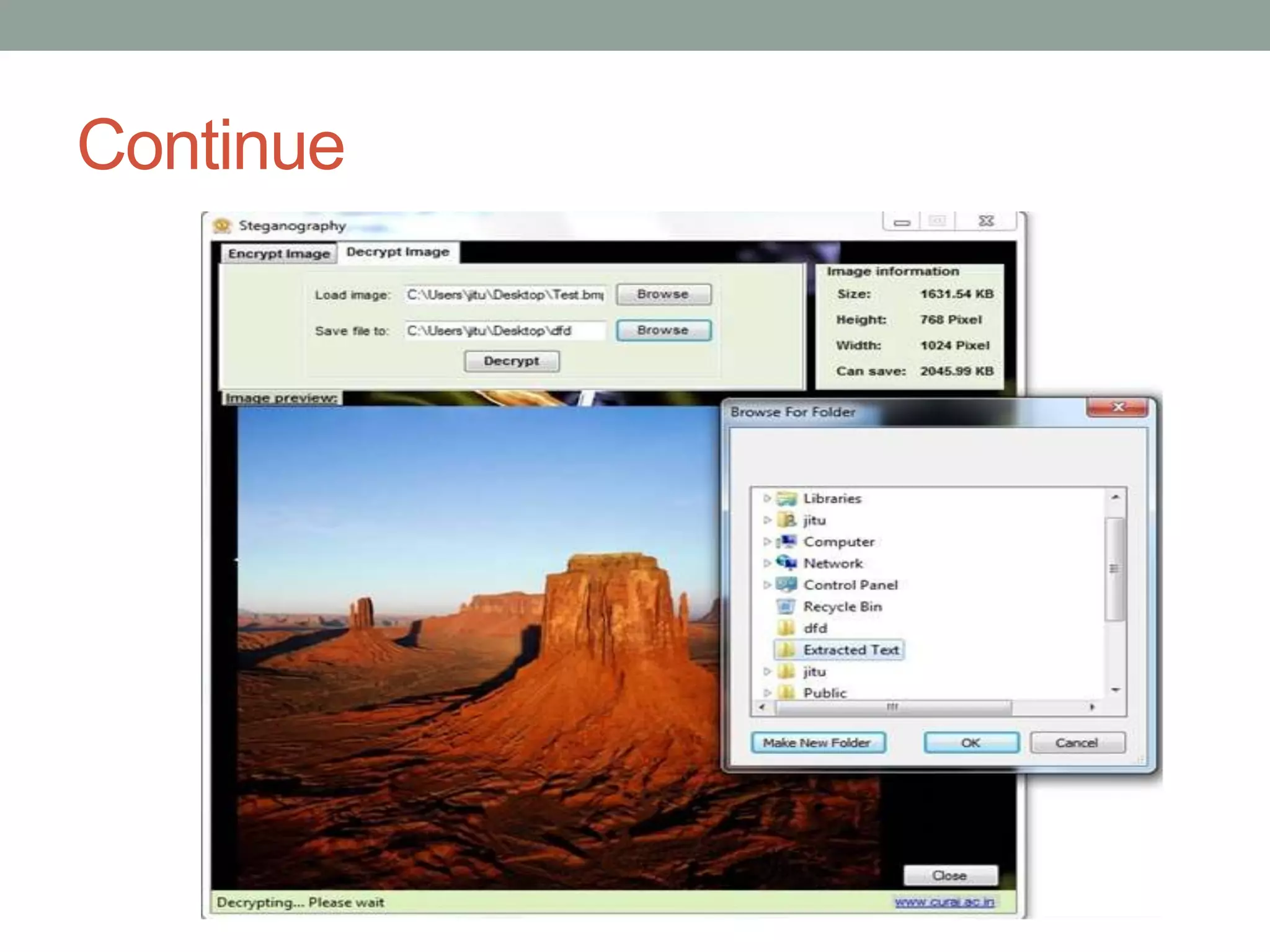Click the Control Panel icon
The width and height of the screenshot is (1270, 952).
click(786, 585)
